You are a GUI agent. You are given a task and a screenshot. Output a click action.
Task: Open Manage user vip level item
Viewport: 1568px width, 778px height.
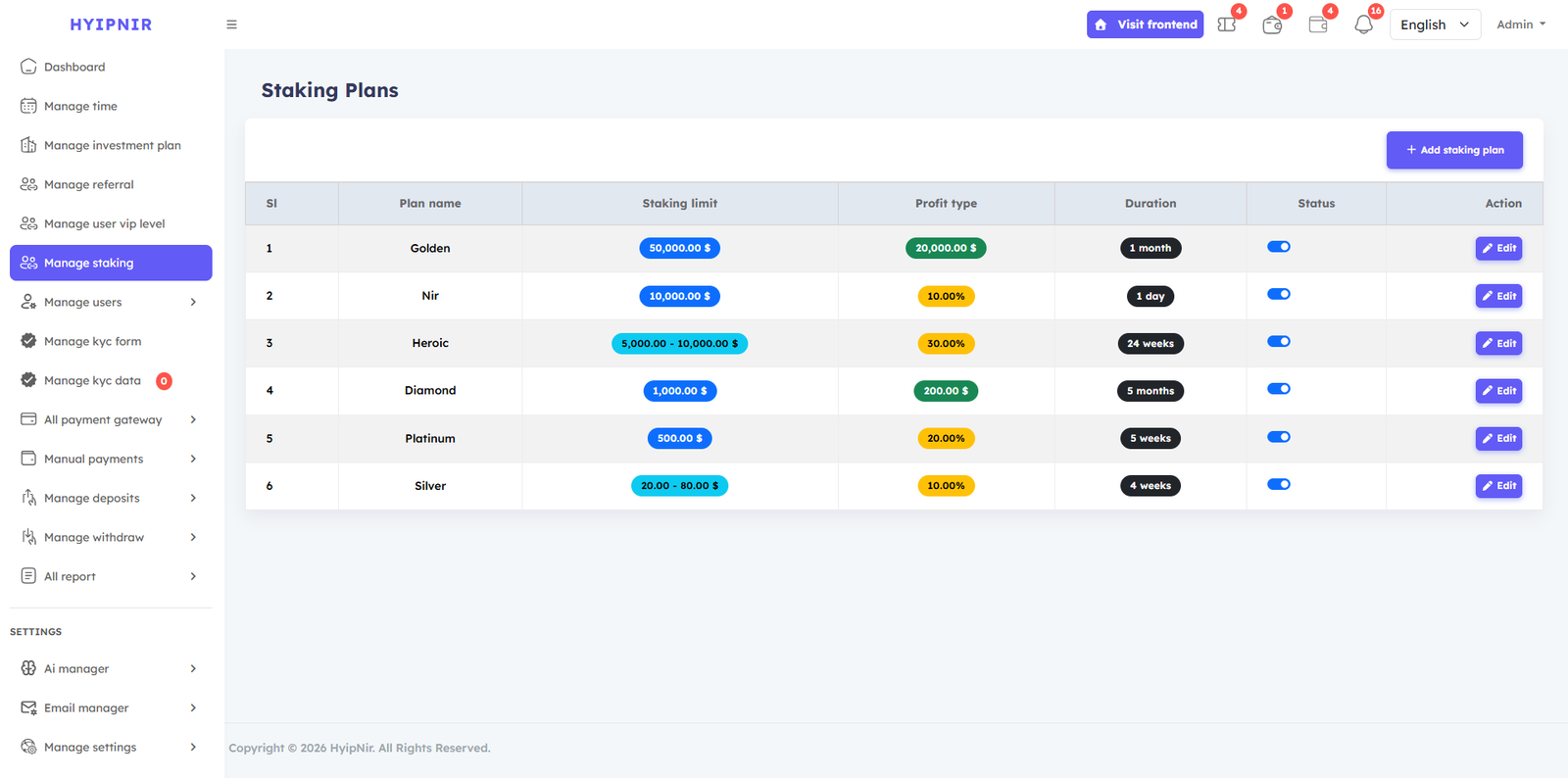pyautogui.click(x=111, y=223)
